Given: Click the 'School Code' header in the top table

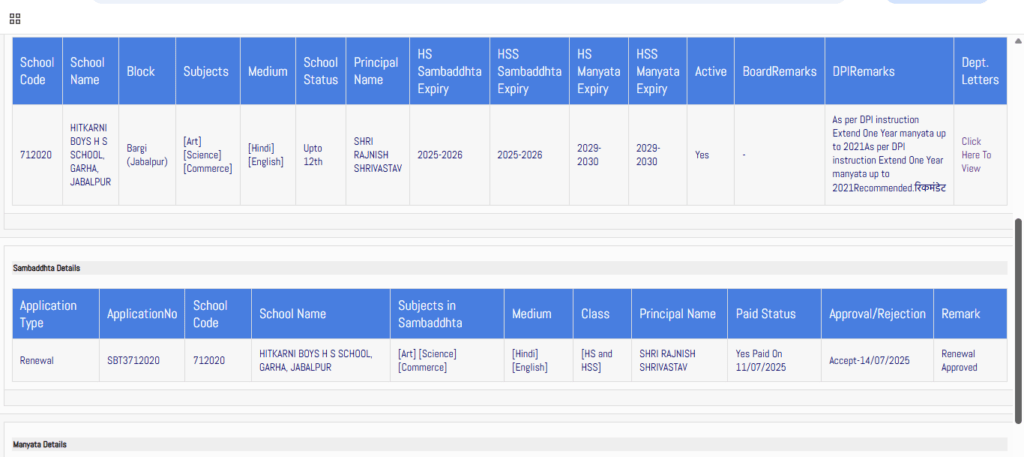Looking at the screenshot, I should pos(37,71).
